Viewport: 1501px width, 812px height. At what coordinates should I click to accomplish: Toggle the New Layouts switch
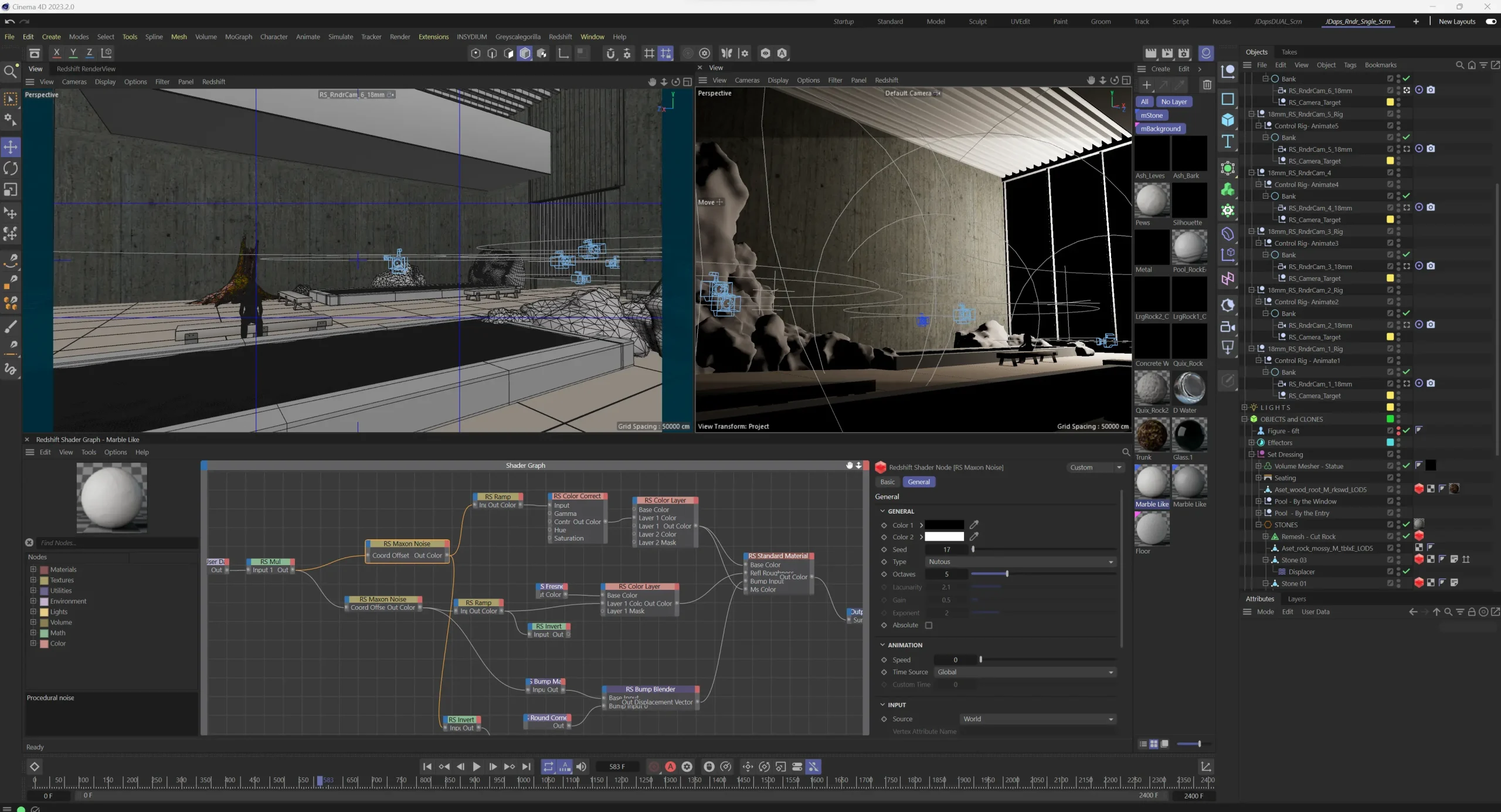coord(1490,22)
